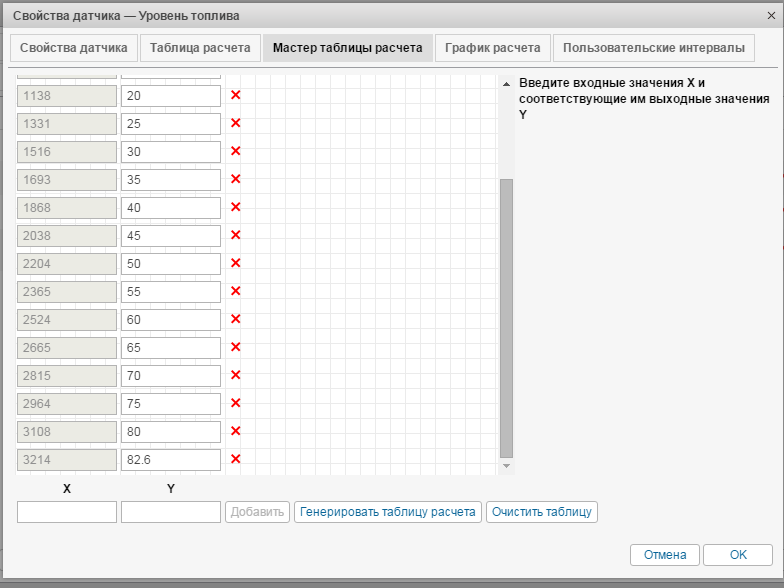This screenshot has height=588, width=784.
Task: Delete the row with X value 2524
Action: click(x=236, y=319)
